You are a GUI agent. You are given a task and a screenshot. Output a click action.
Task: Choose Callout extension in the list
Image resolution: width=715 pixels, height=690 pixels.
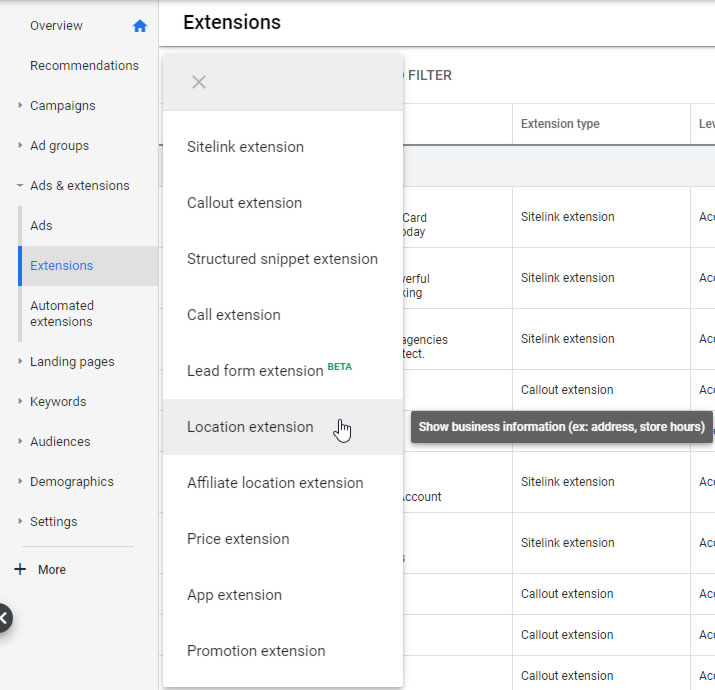244,203
